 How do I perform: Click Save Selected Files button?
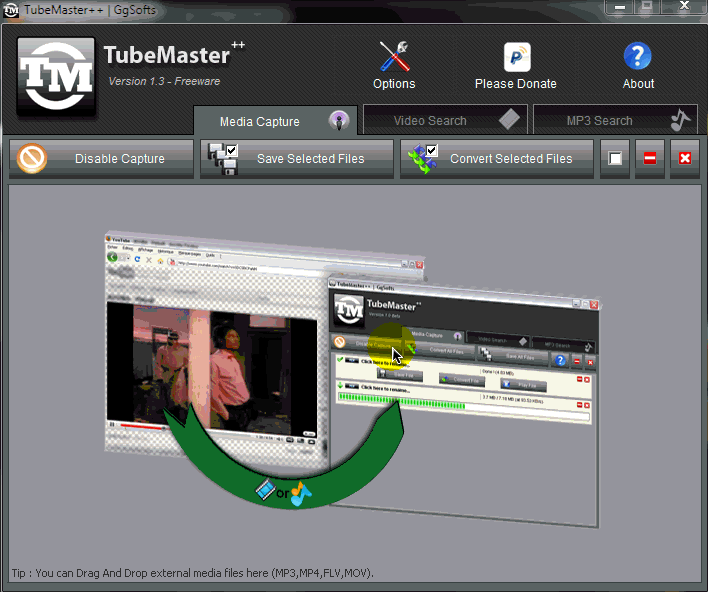(297, 158)
